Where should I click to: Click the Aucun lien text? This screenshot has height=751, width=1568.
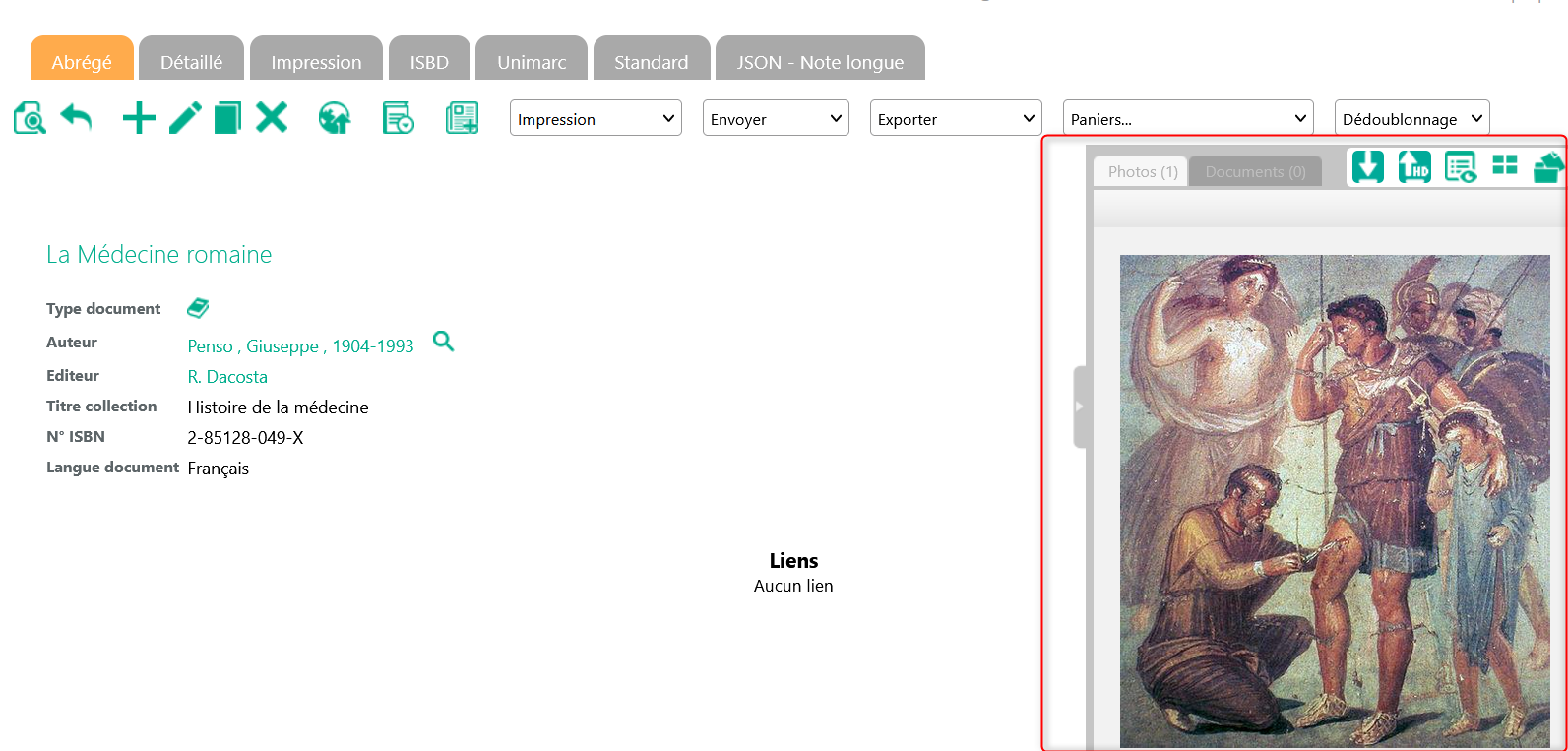pyautogui.click(x=793, y=586)
